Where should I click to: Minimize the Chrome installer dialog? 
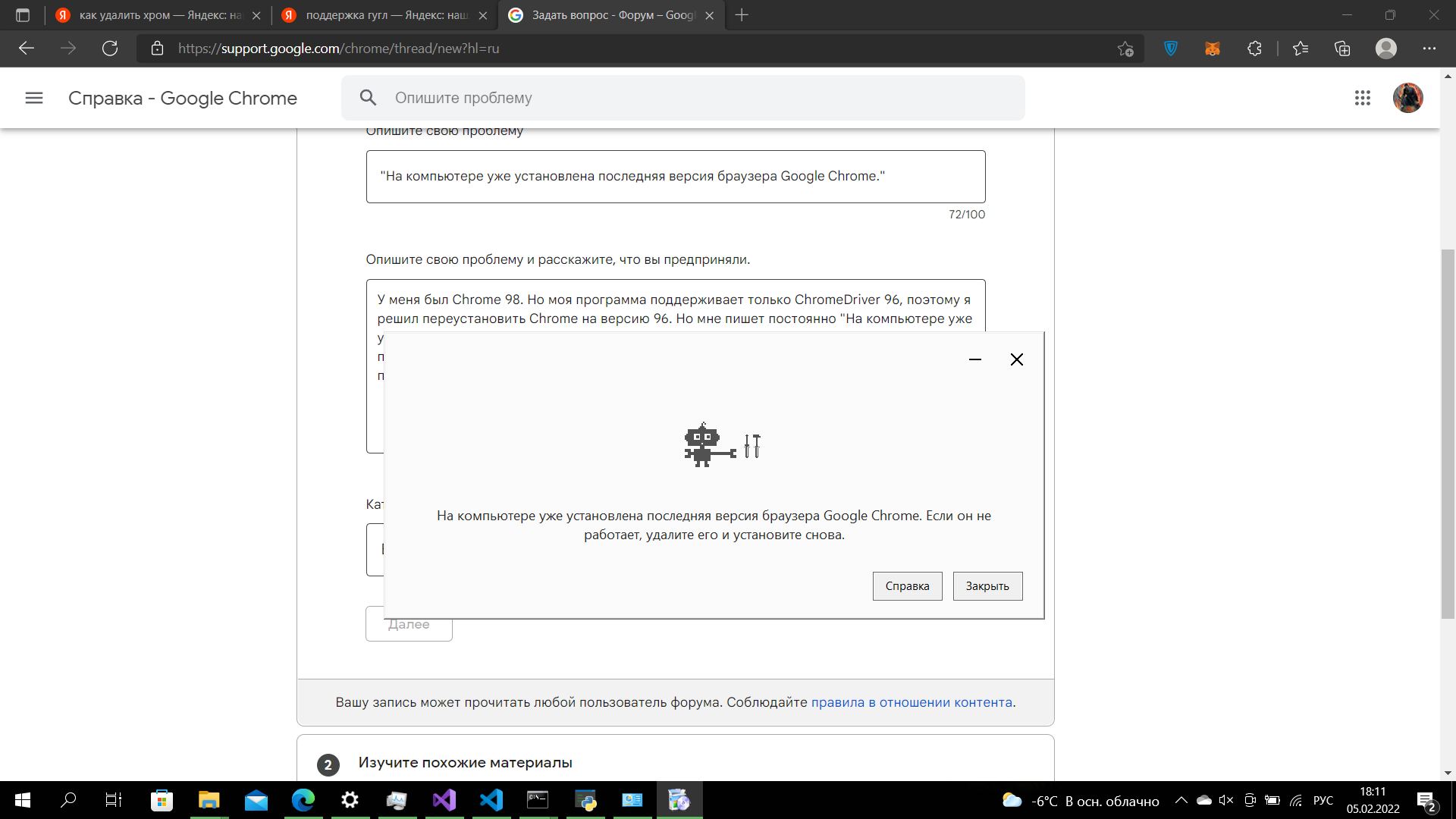click(975, 359)
